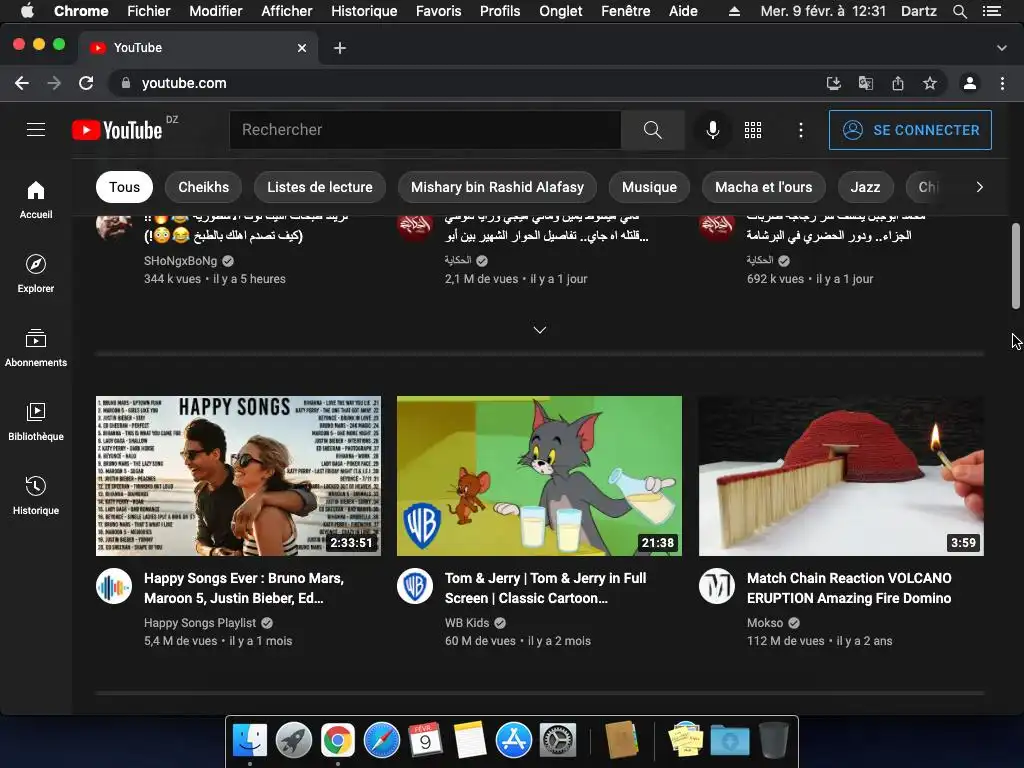This screenshot has width=1024, height=768.
Task: Open the Mokso channel avatar
Action: tap(716, 586)
